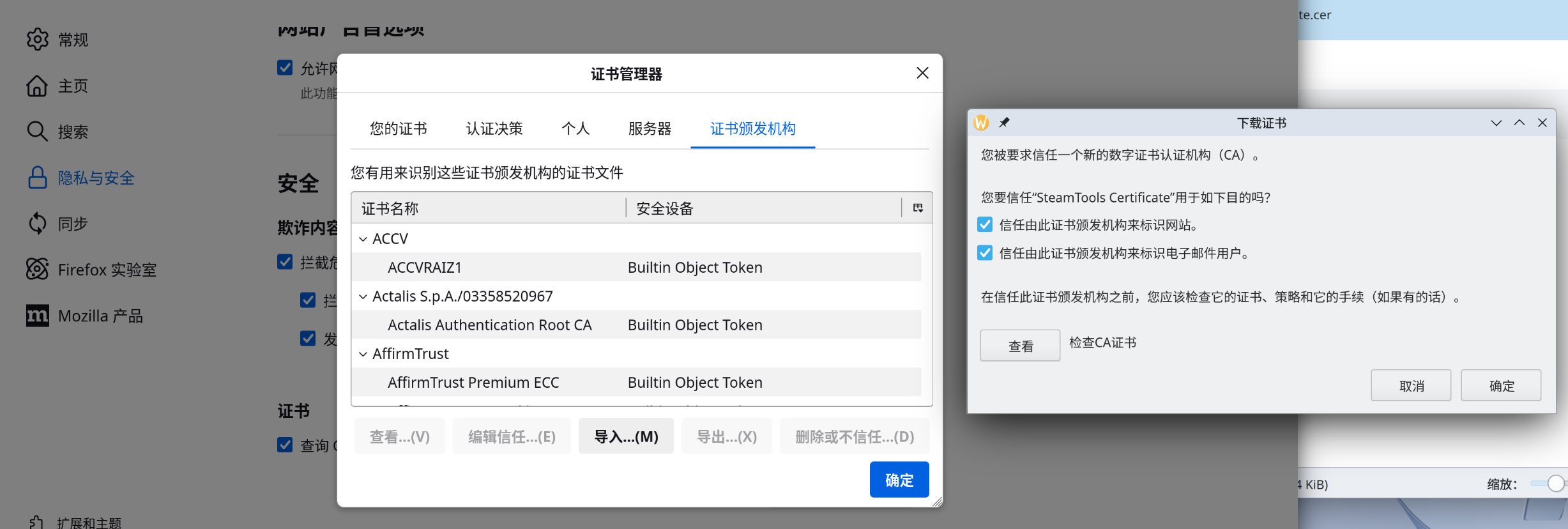Viewport: 1568px width, 529px height.
Task: Click the pin icon in Download Certificate titlebar
Action: pos(1004,123)
